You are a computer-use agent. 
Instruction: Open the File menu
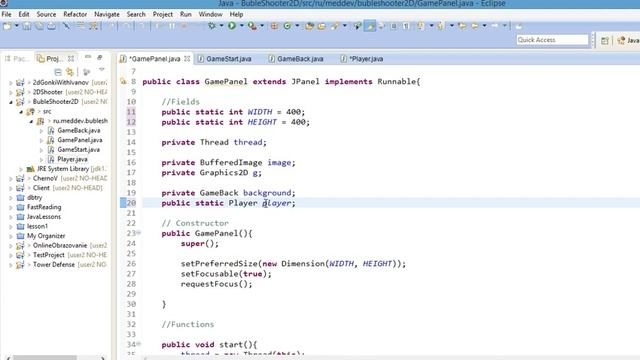tap(7, 14)
